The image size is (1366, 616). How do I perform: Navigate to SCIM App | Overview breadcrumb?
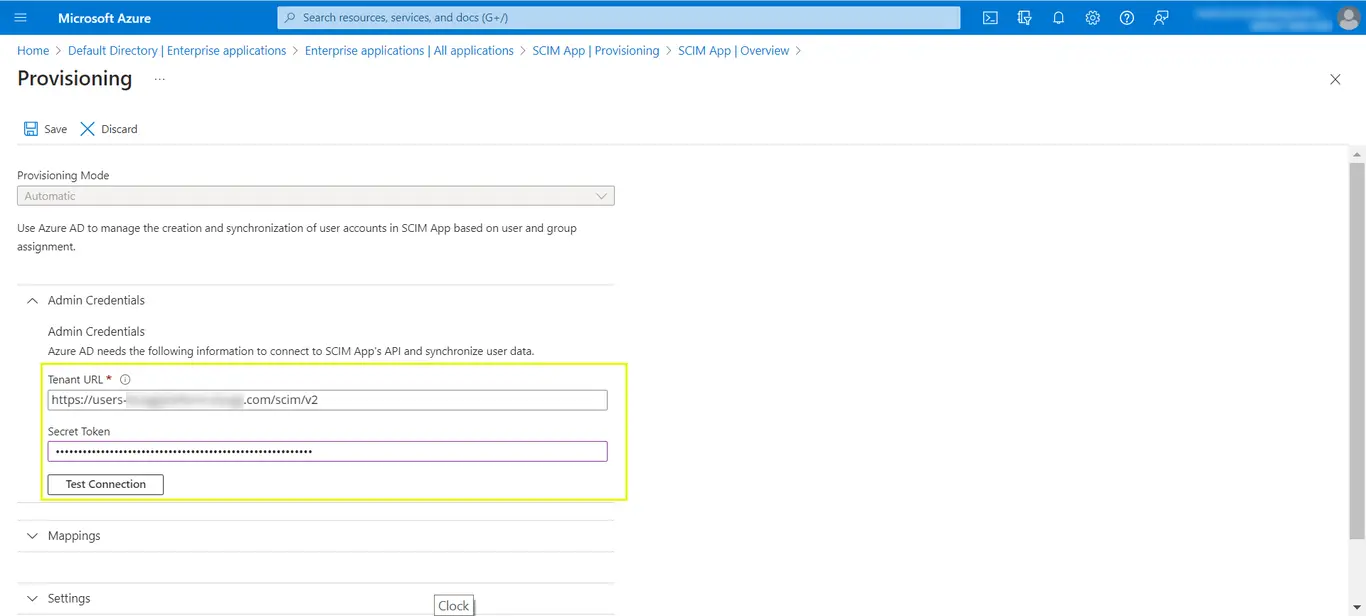click(x=734, y=51)
